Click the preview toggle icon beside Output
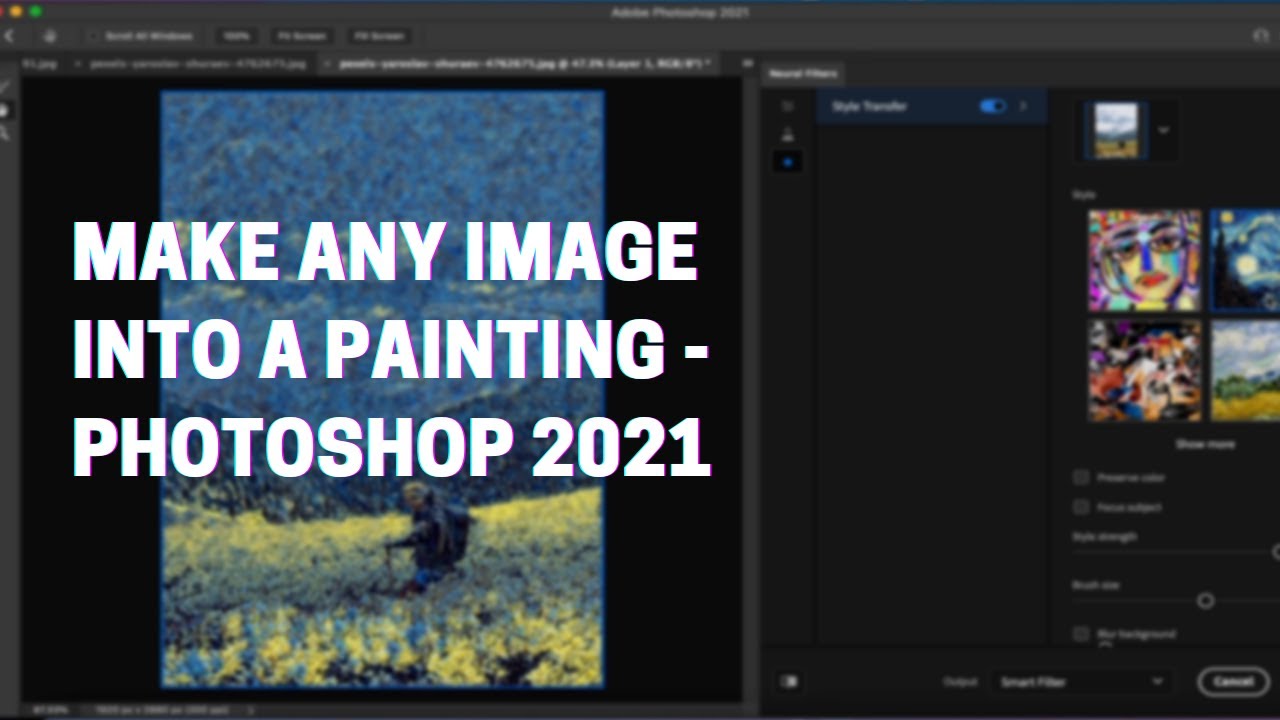Image resolution: width=1280 pixels, height=720 pixels. point(789,681)
